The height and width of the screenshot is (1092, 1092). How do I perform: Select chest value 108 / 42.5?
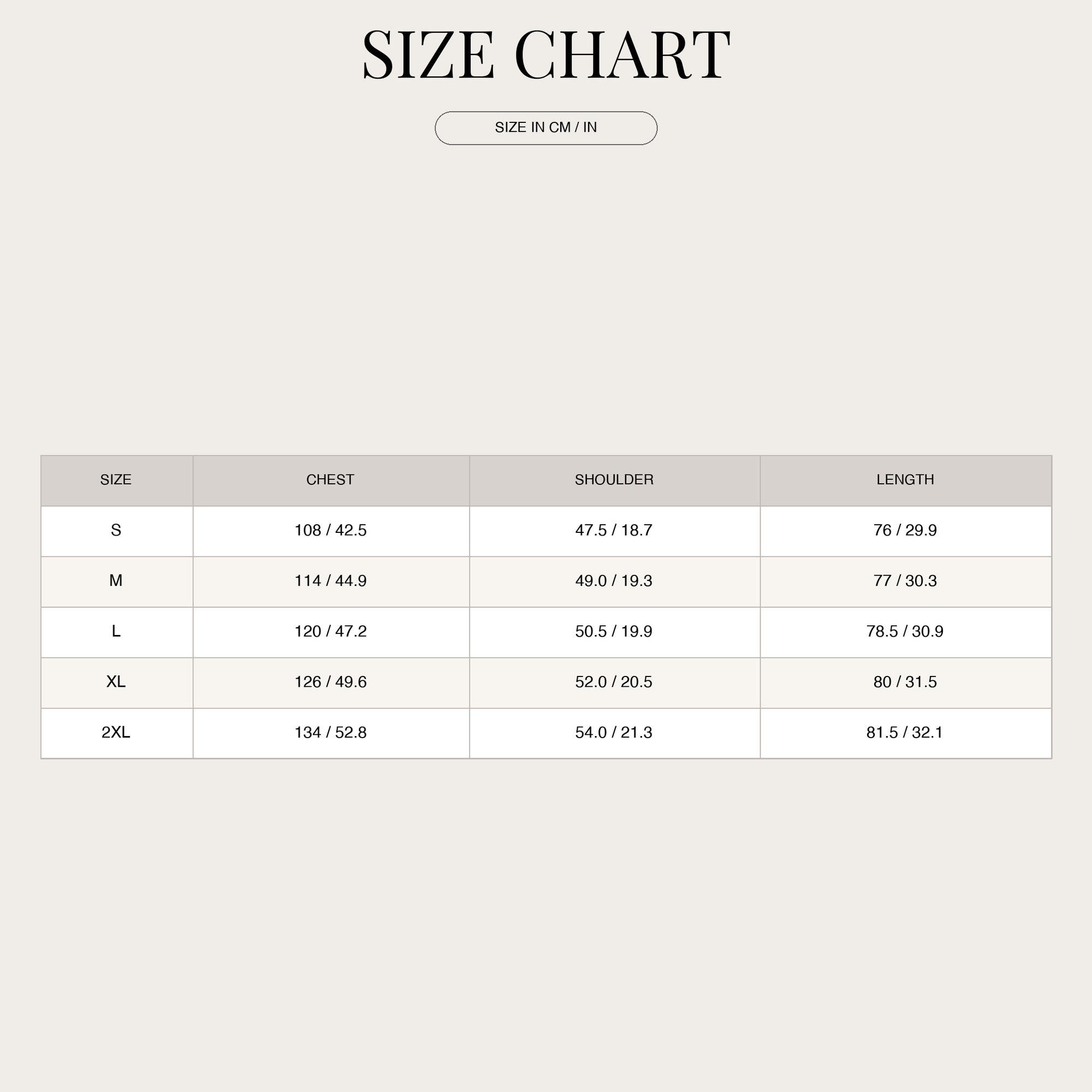point(331,530)
